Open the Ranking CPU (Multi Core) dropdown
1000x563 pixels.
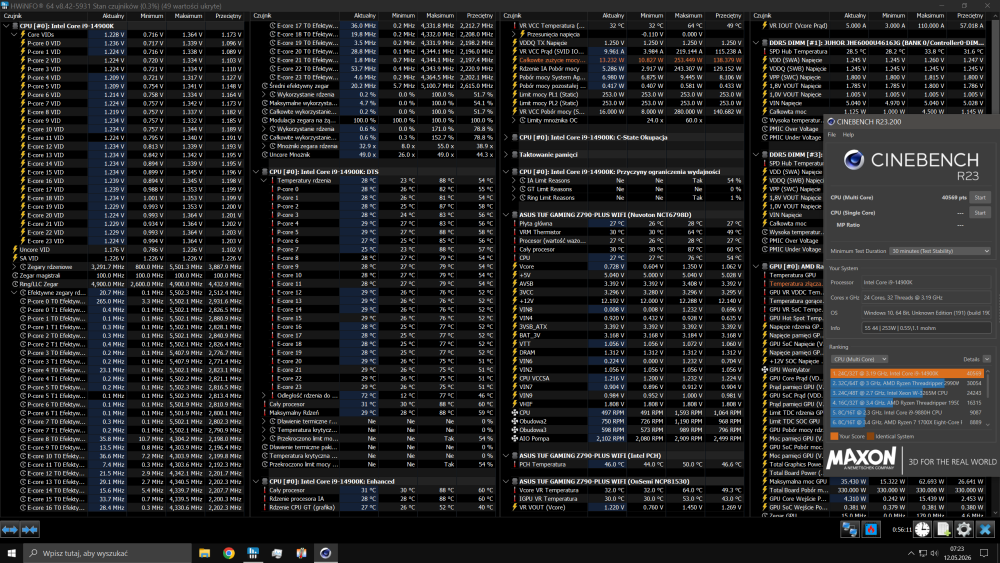click(860, 360)
